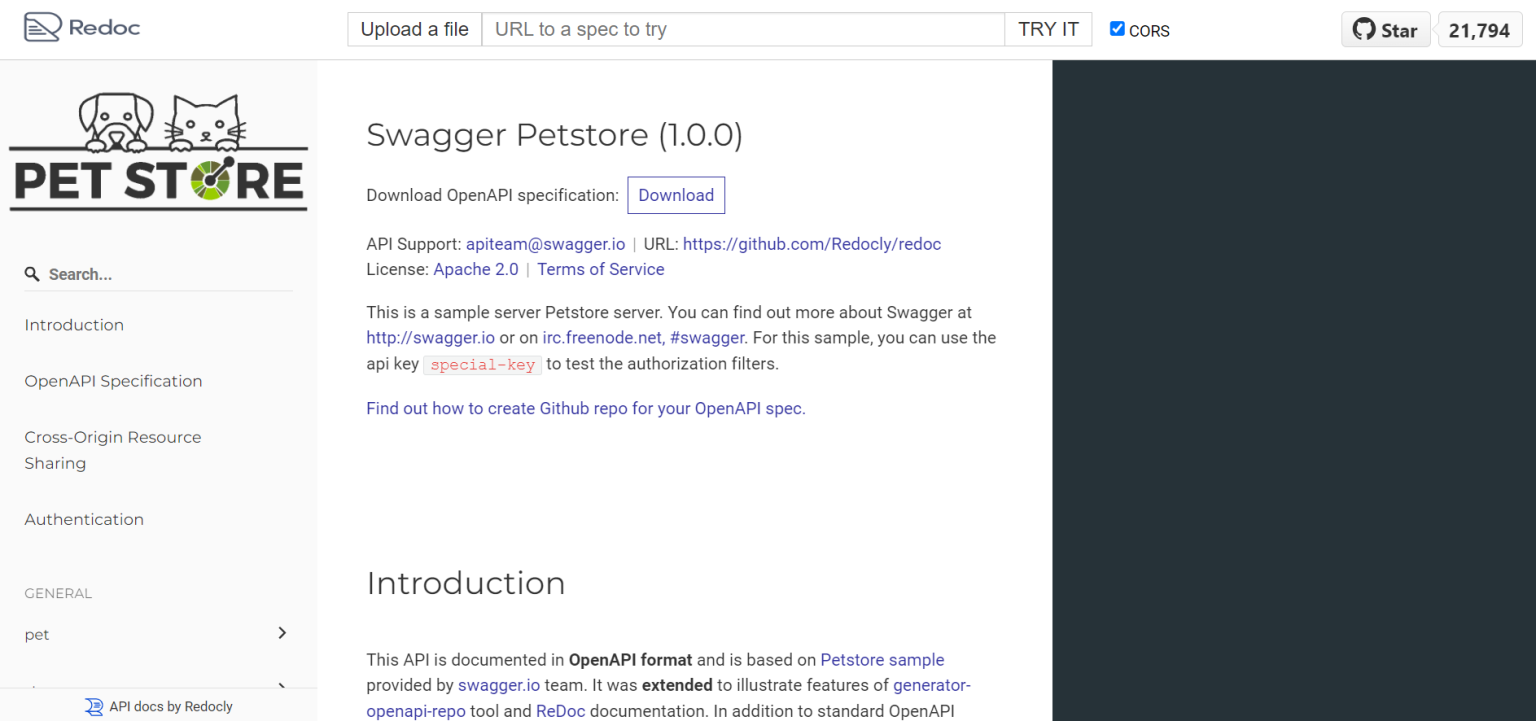
Task: Select Cross-Origin Resource Sharing in sidebar
Action: coord(112,449)
